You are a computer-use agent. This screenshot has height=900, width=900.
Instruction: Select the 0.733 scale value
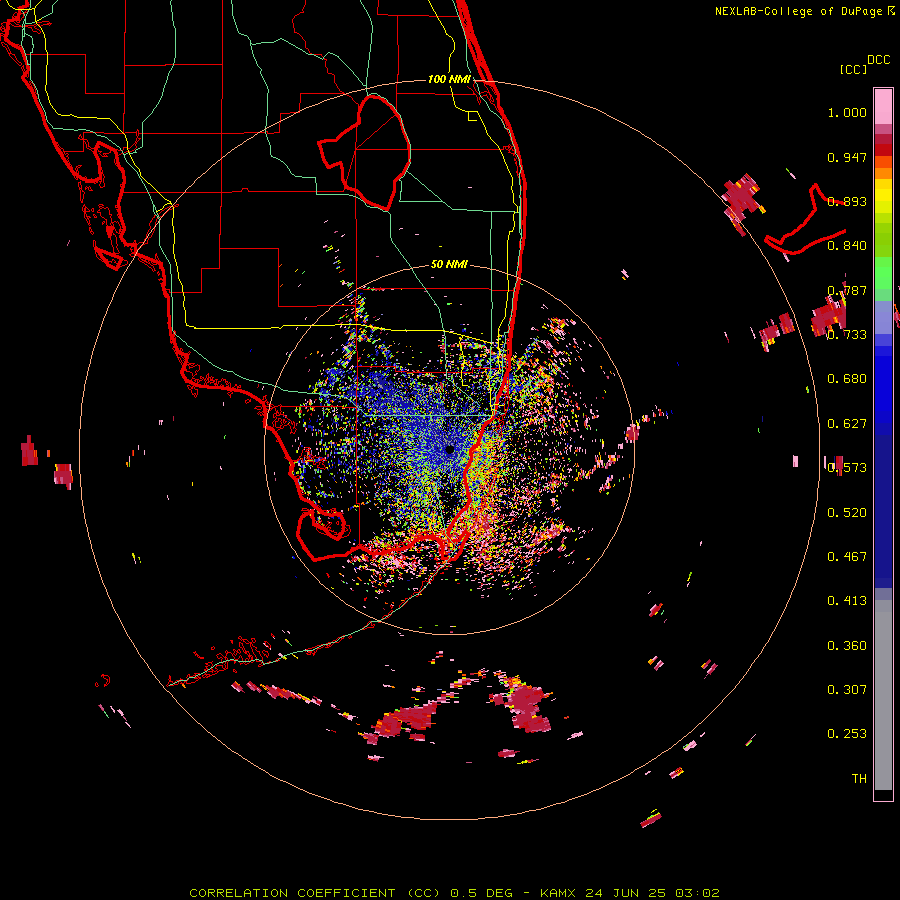pyautogui.click(x=847, y=335)
